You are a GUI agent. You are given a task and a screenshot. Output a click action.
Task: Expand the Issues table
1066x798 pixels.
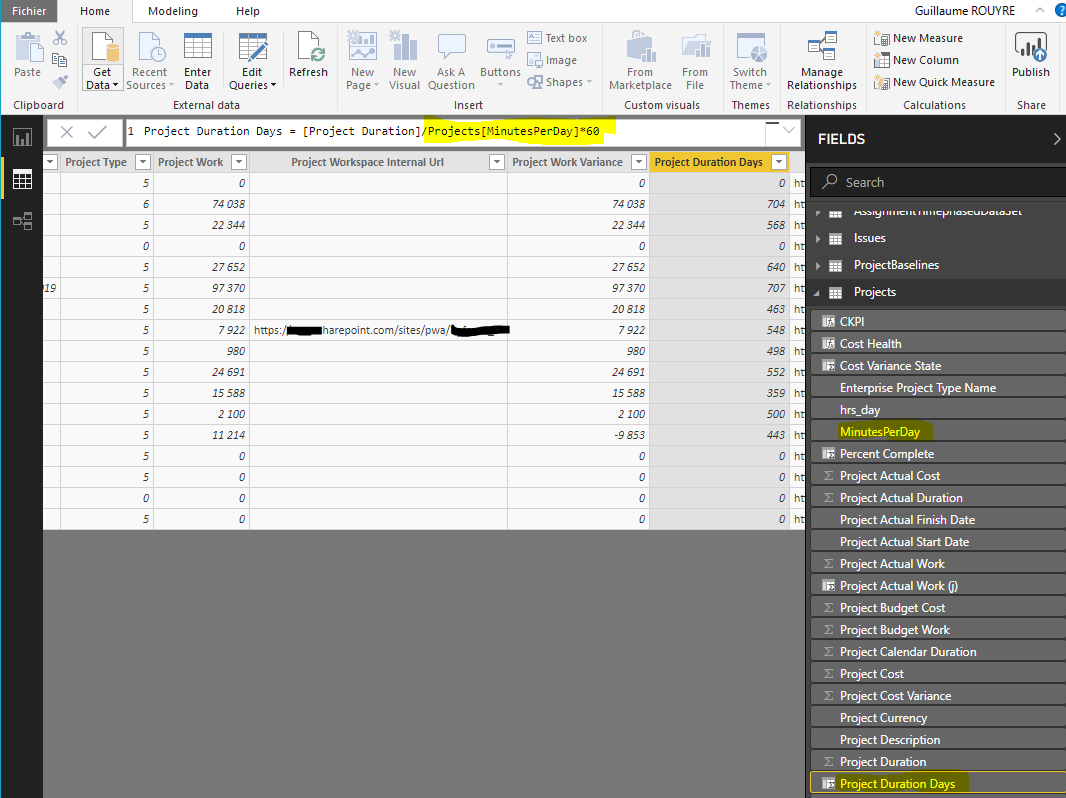point(817,239)
